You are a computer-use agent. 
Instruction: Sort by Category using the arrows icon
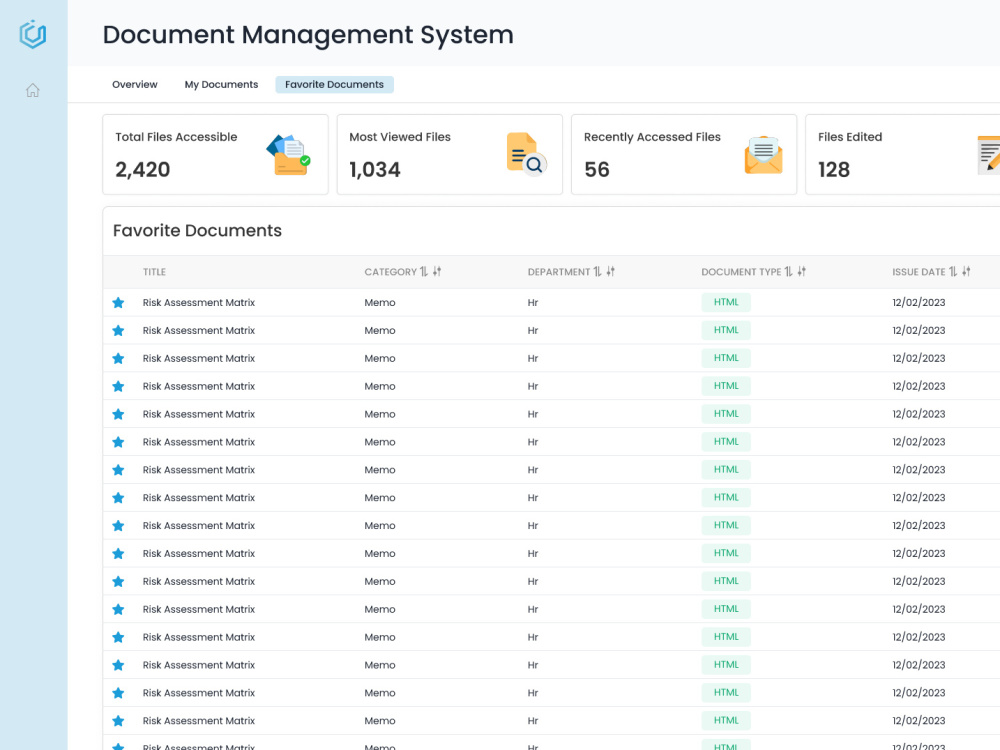(x=424, y=272)
